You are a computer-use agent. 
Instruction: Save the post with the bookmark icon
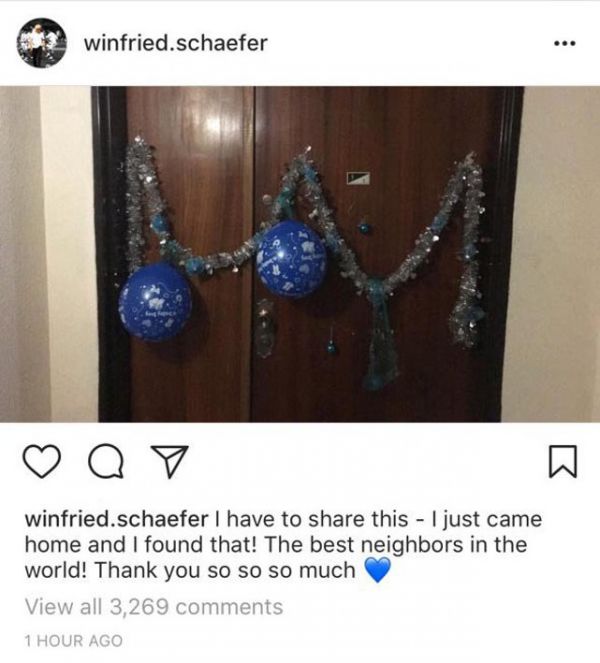point(562,461)
